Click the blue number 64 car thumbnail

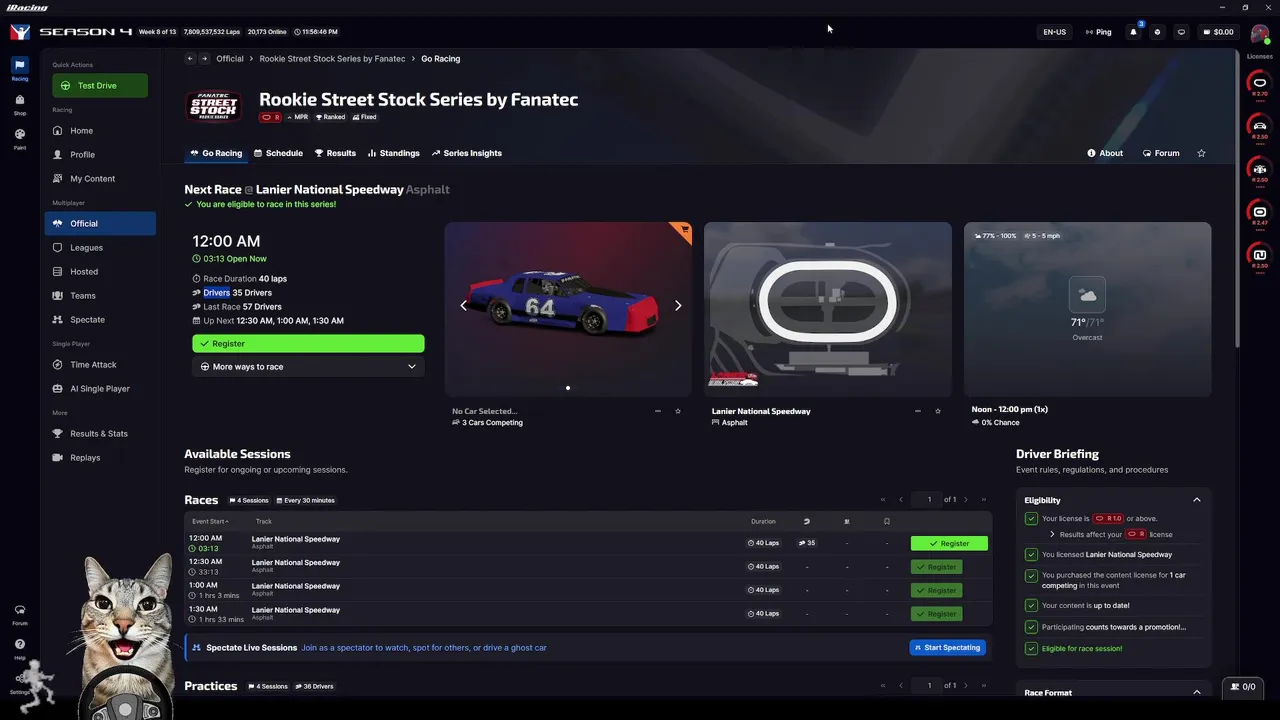568,309
